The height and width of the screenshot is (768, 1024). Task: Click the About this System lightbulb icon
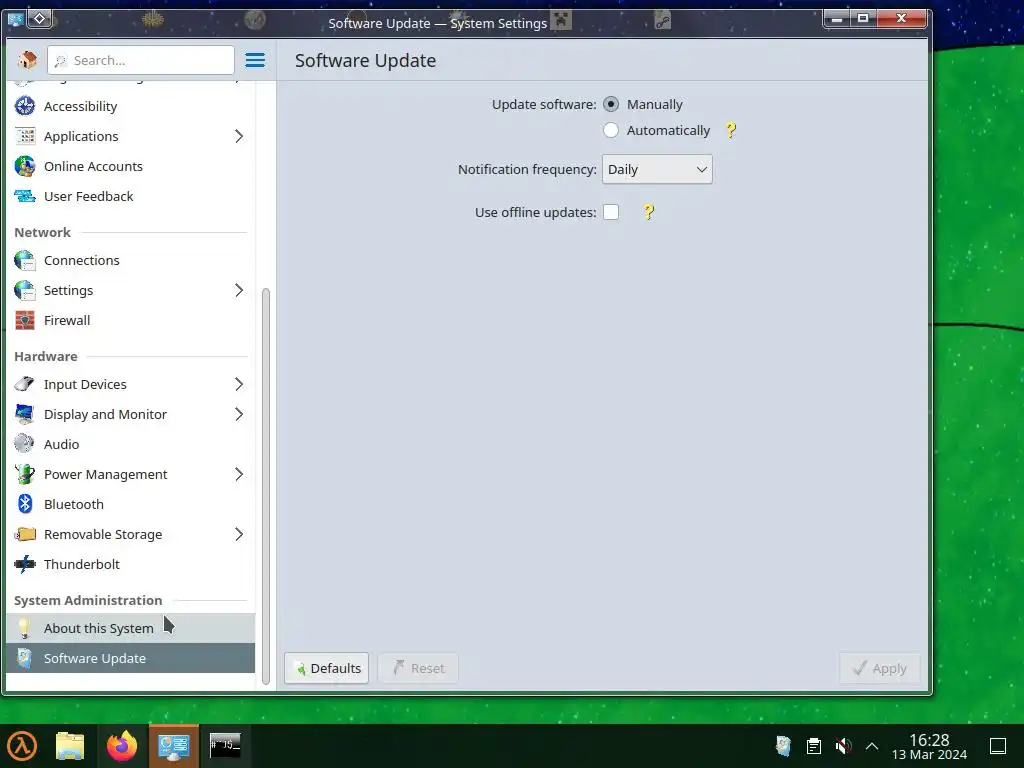pos(25,628)
